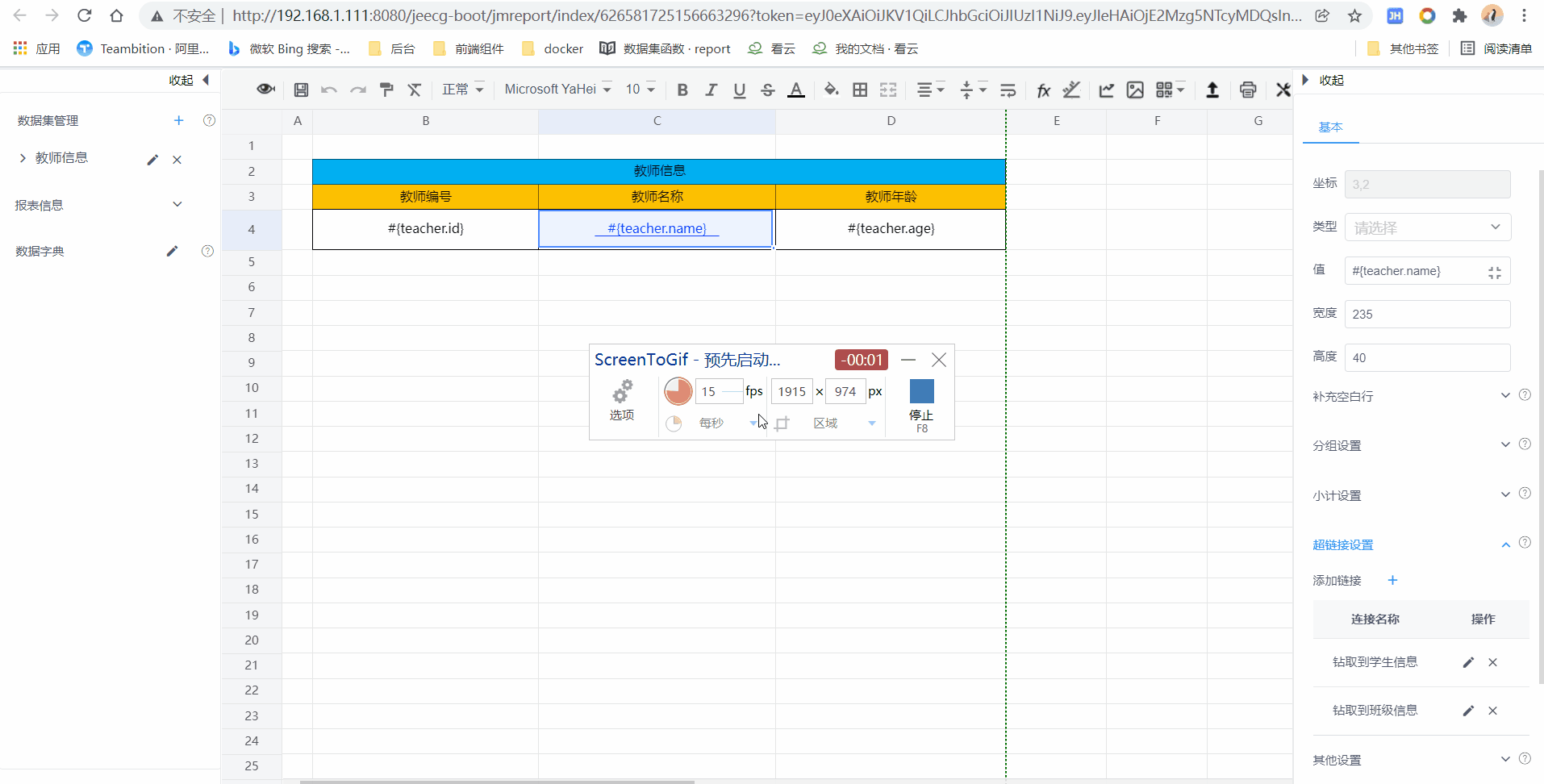Viewport: 1544px width, 784px height.
Task: Click help icon next to 数据字典
Action: click(x=207, y=251)
